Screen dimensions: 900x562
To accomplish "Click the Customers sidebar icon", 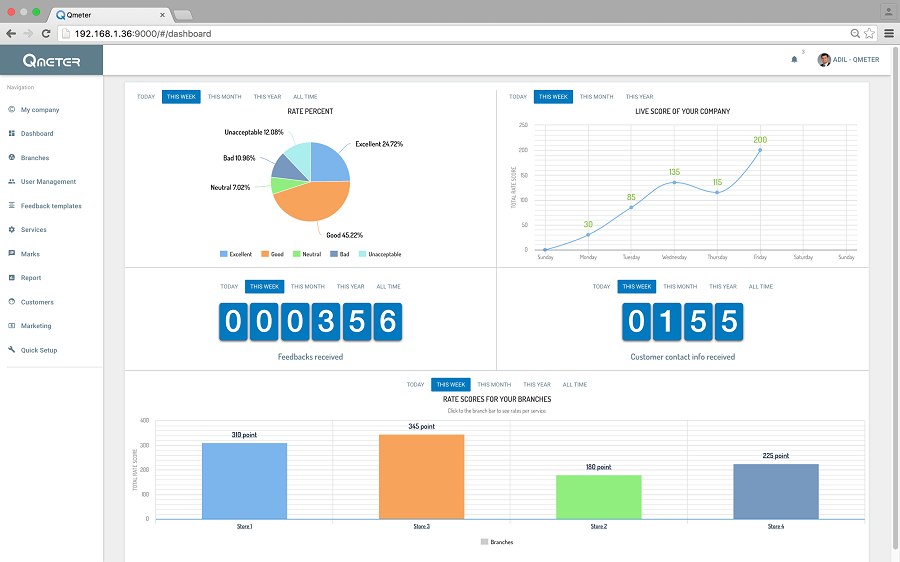I will pos(11,302).
